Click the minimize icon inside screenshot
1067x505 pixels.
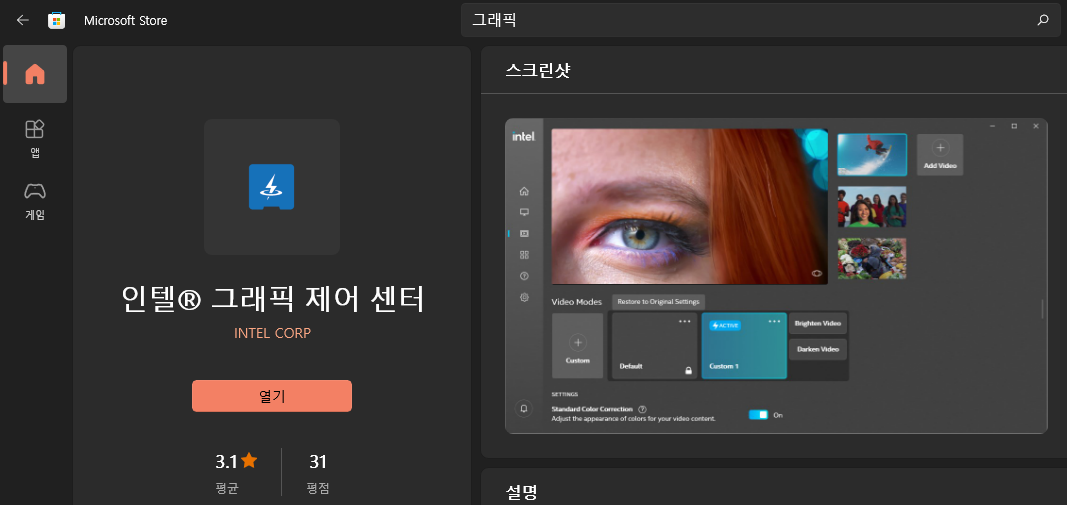pos(992,126)
